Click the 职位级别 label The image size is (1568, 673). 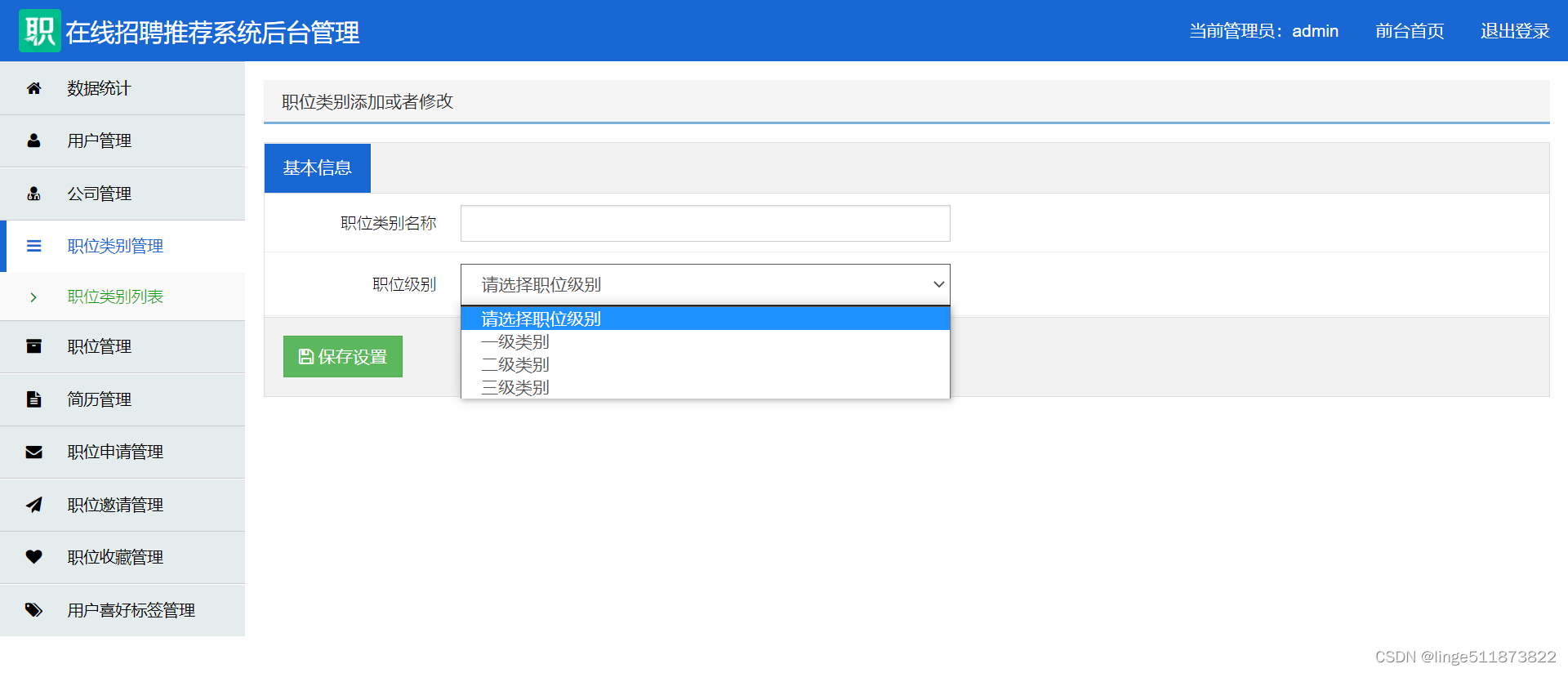(x=404, y=284)
